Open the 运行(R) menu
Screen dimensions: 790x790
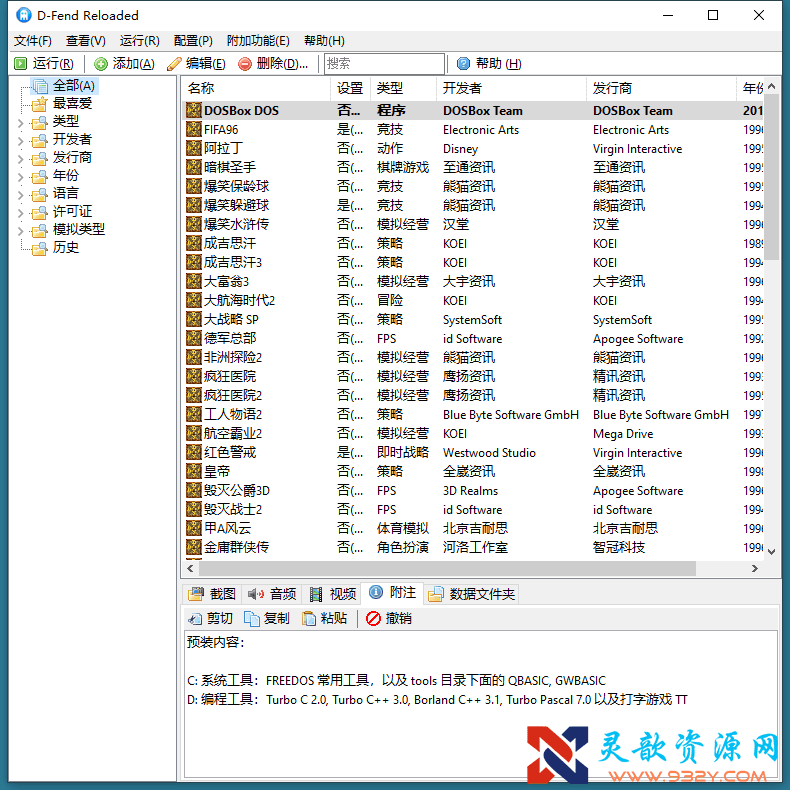pyautogui.click(x=140, y=41)
